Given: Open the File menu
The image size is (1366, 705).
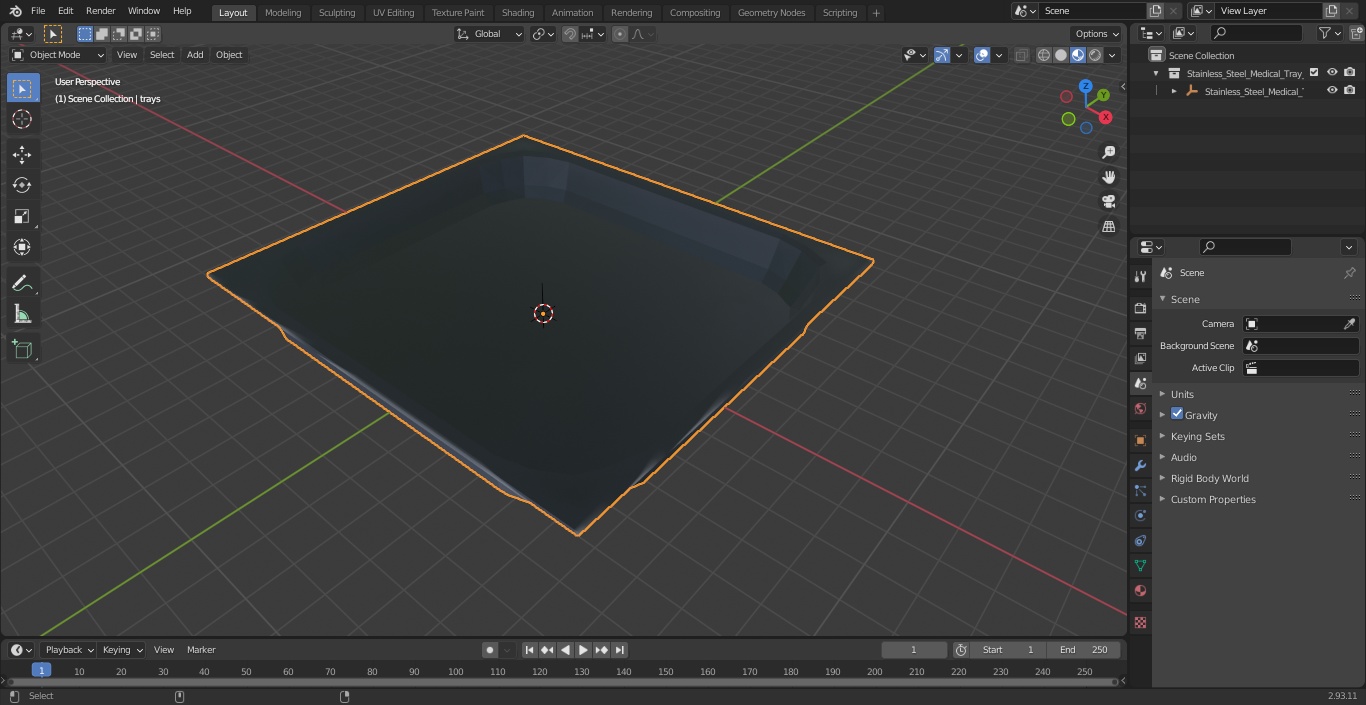Looking at the screenshot, I should click(38, 11).
